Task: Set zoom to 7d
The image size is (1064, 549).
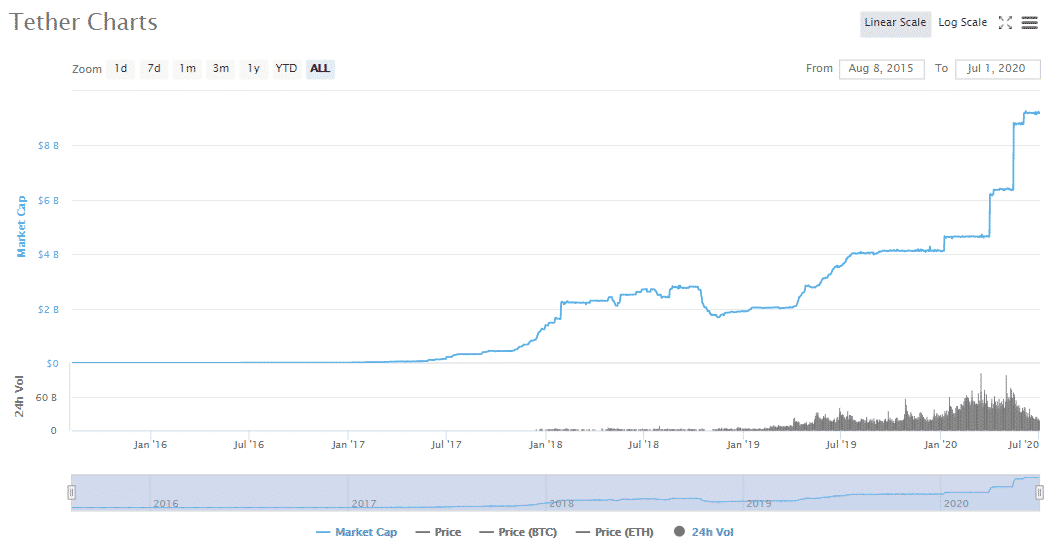Action: [x=154, y=69]
